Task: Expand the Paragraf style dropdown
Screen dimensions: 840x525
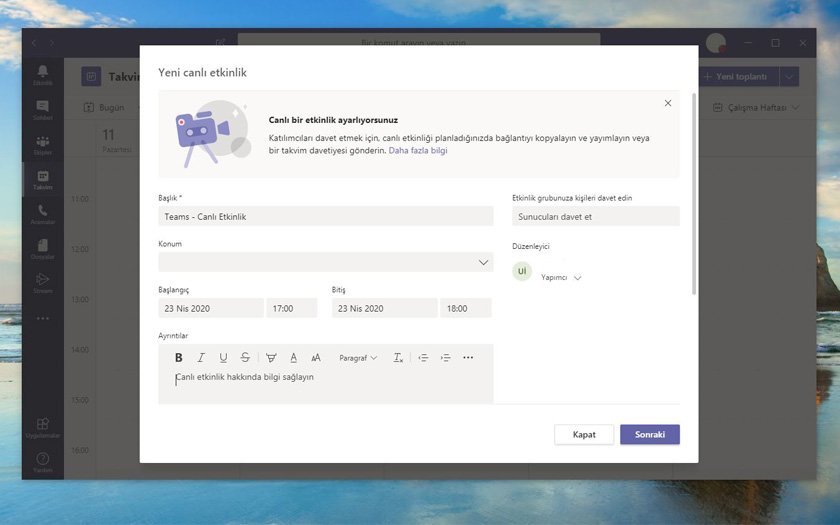Action: [x=358, y=358]
